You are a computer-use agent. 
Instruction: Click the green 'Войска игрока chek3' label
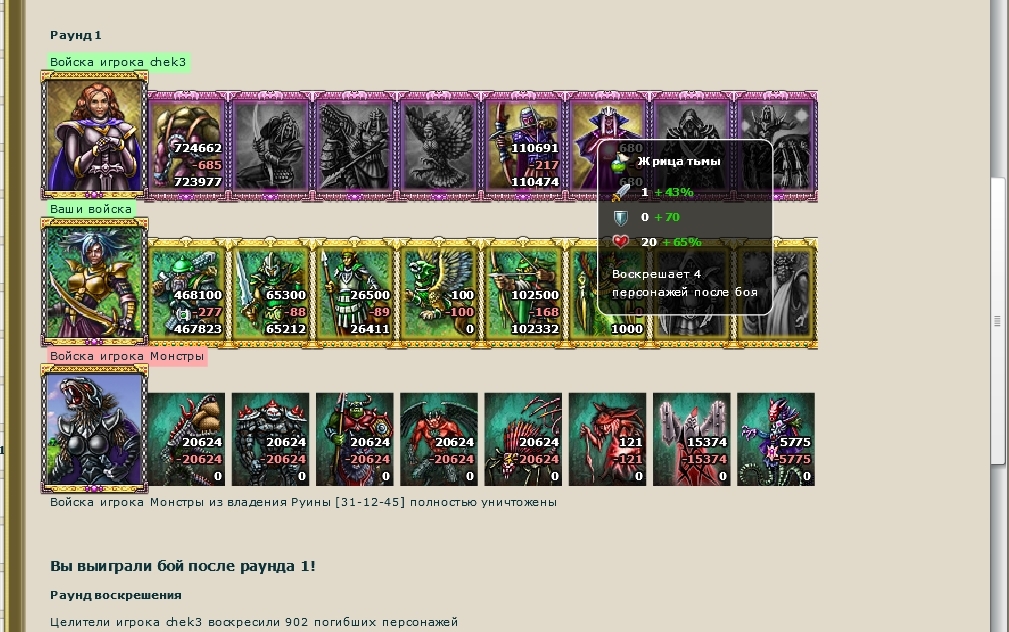point(118,62)
